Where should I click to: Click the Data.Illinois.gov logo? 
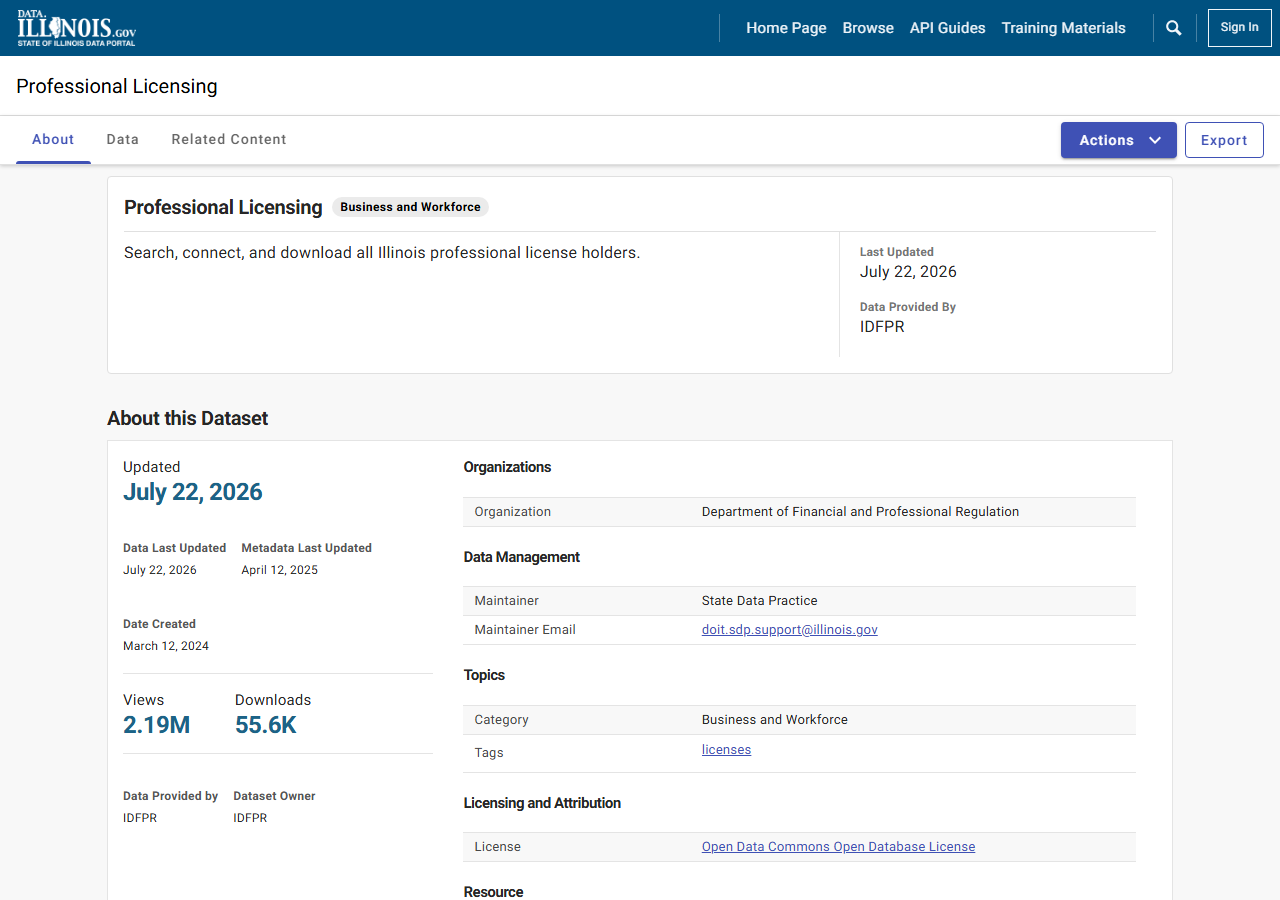tap(77, 28)
